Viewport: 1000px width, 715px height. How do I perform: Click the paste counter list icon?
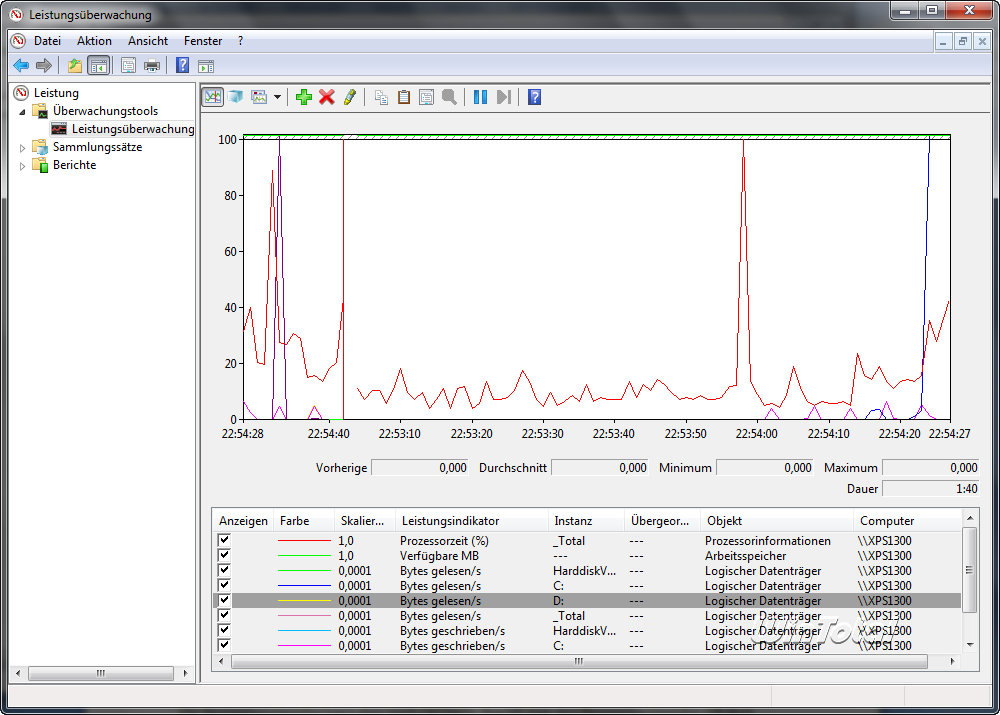pyautogui.click(x=404, y=97)
